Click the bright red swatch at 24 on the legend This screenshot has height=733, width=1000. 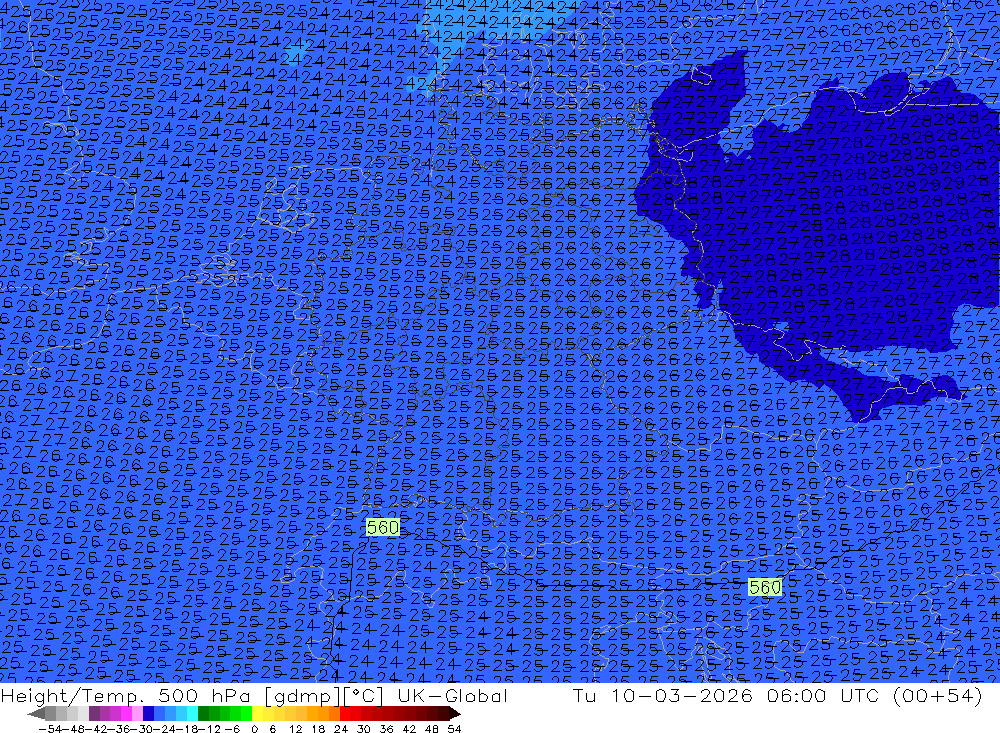click(x=345, y=714)
